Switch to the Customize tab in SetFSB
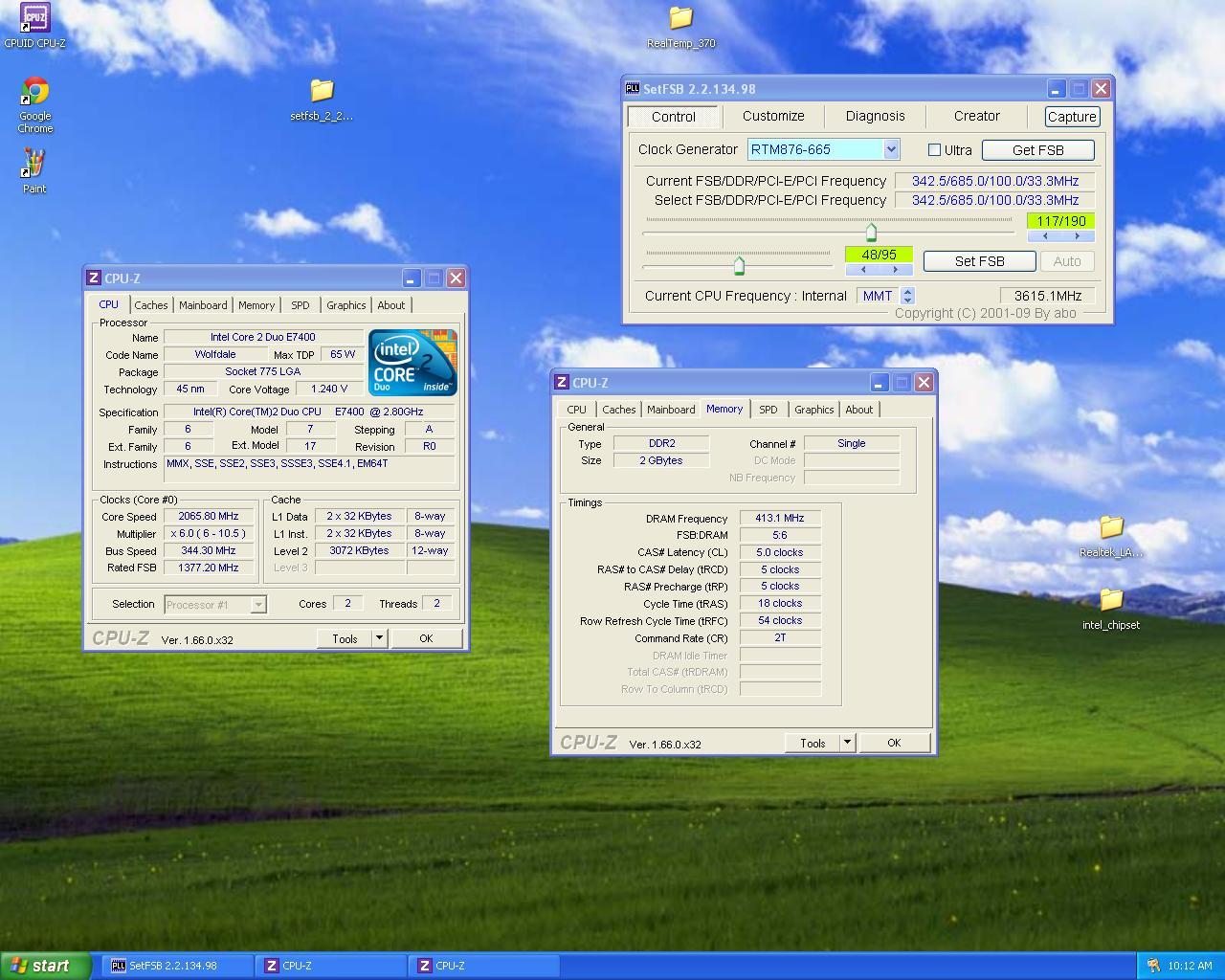The height and width of the screenshot is (980, 1225). (x=773, y=116)
